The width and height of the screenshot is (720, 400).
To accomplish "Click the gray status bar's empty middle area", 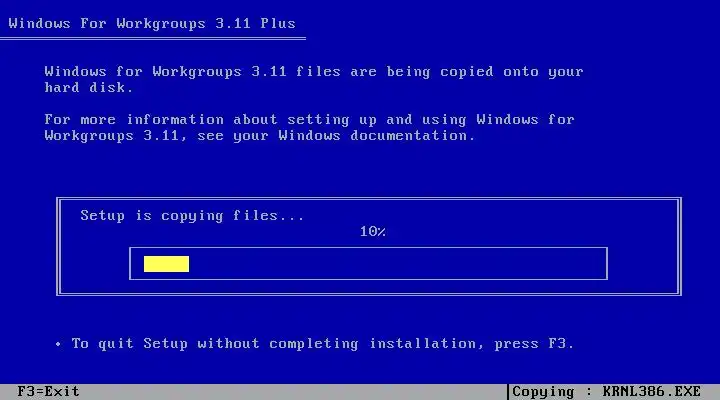I will click(x=293, y=392).
